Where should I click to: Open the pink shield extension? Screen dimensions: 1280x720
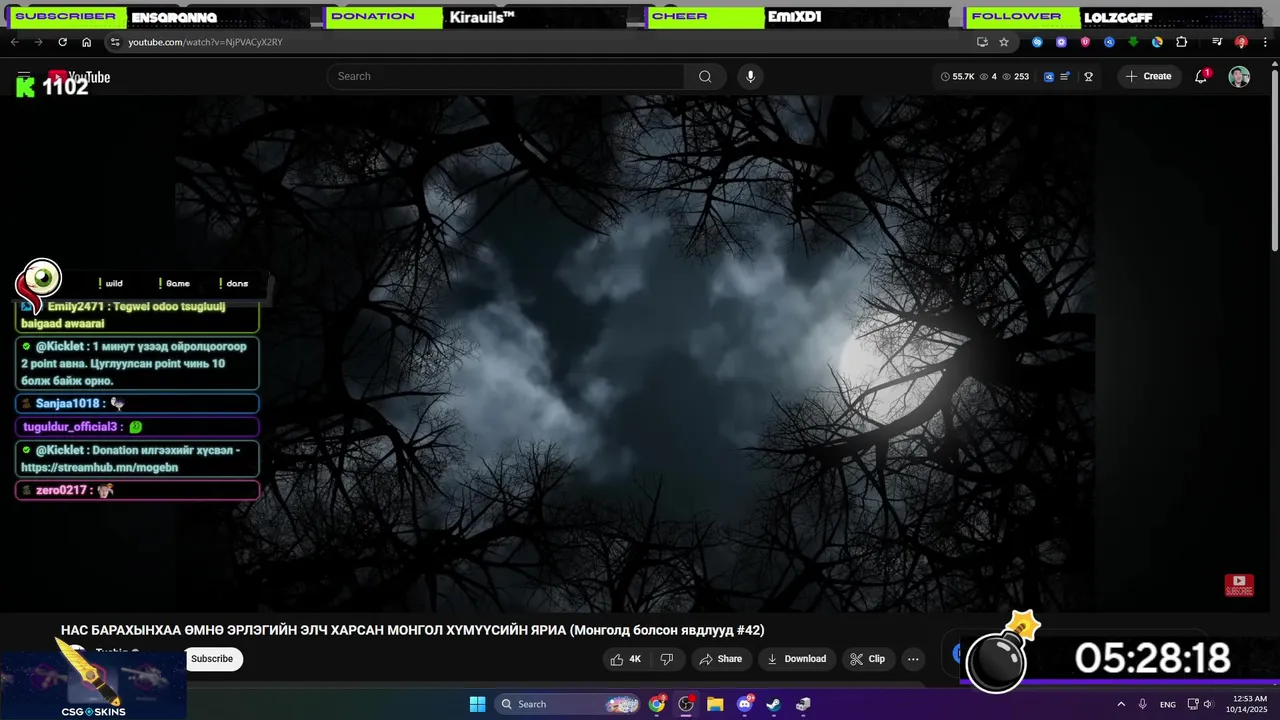pos(1085,42)
